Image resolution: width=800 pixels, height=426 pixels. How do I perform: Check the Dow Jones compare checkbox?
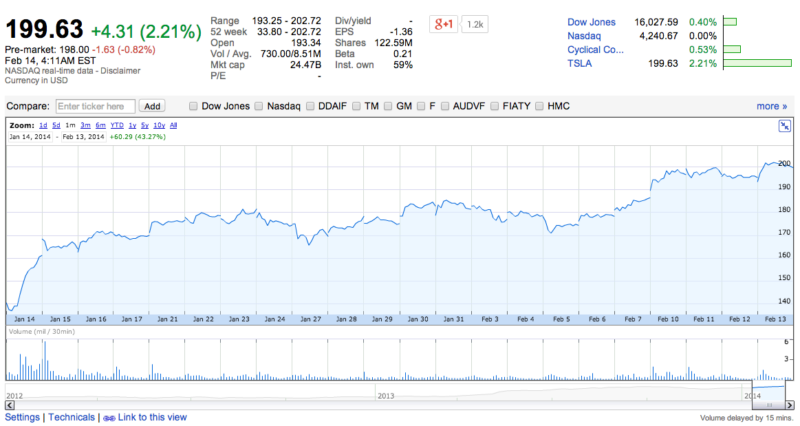tap(193, 106)
